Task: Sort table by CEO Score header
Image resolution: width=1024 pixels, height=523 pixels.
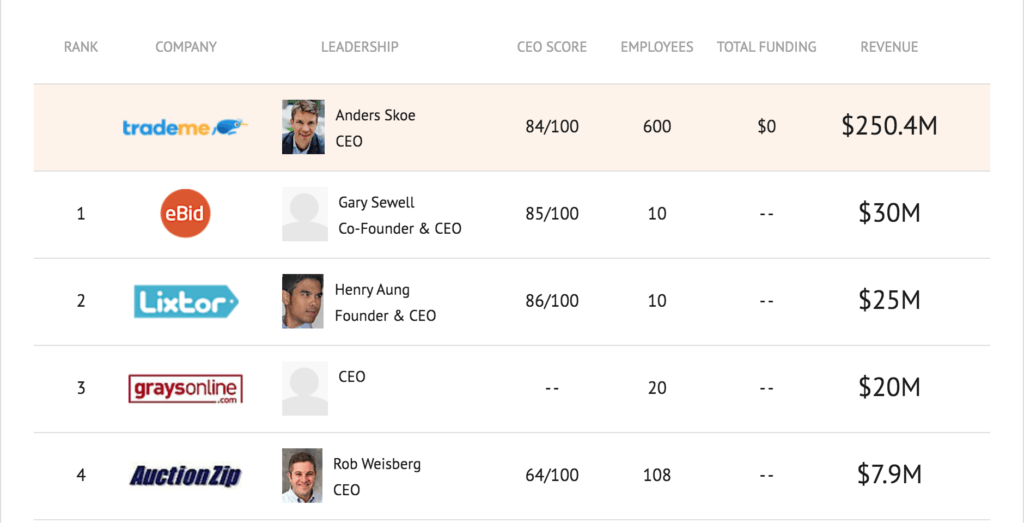Action: pyautogui.click(x=552, y=47)
